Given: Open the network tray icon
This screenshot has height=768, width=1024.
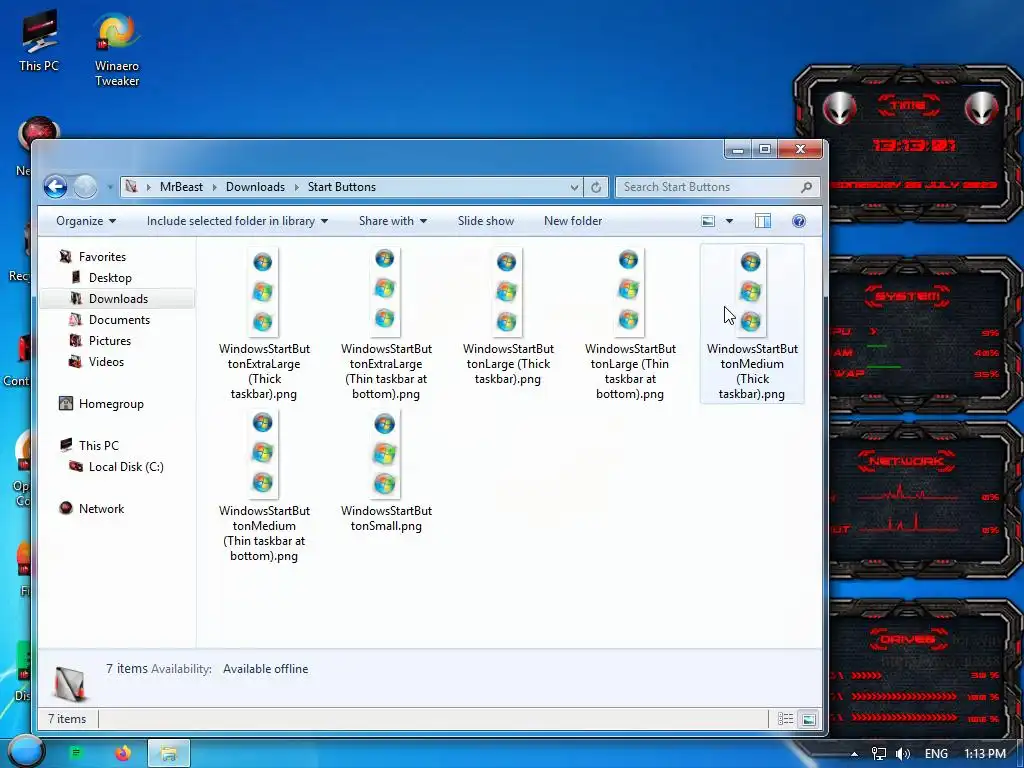Looking at the screenshot, I should pos(878,754).
